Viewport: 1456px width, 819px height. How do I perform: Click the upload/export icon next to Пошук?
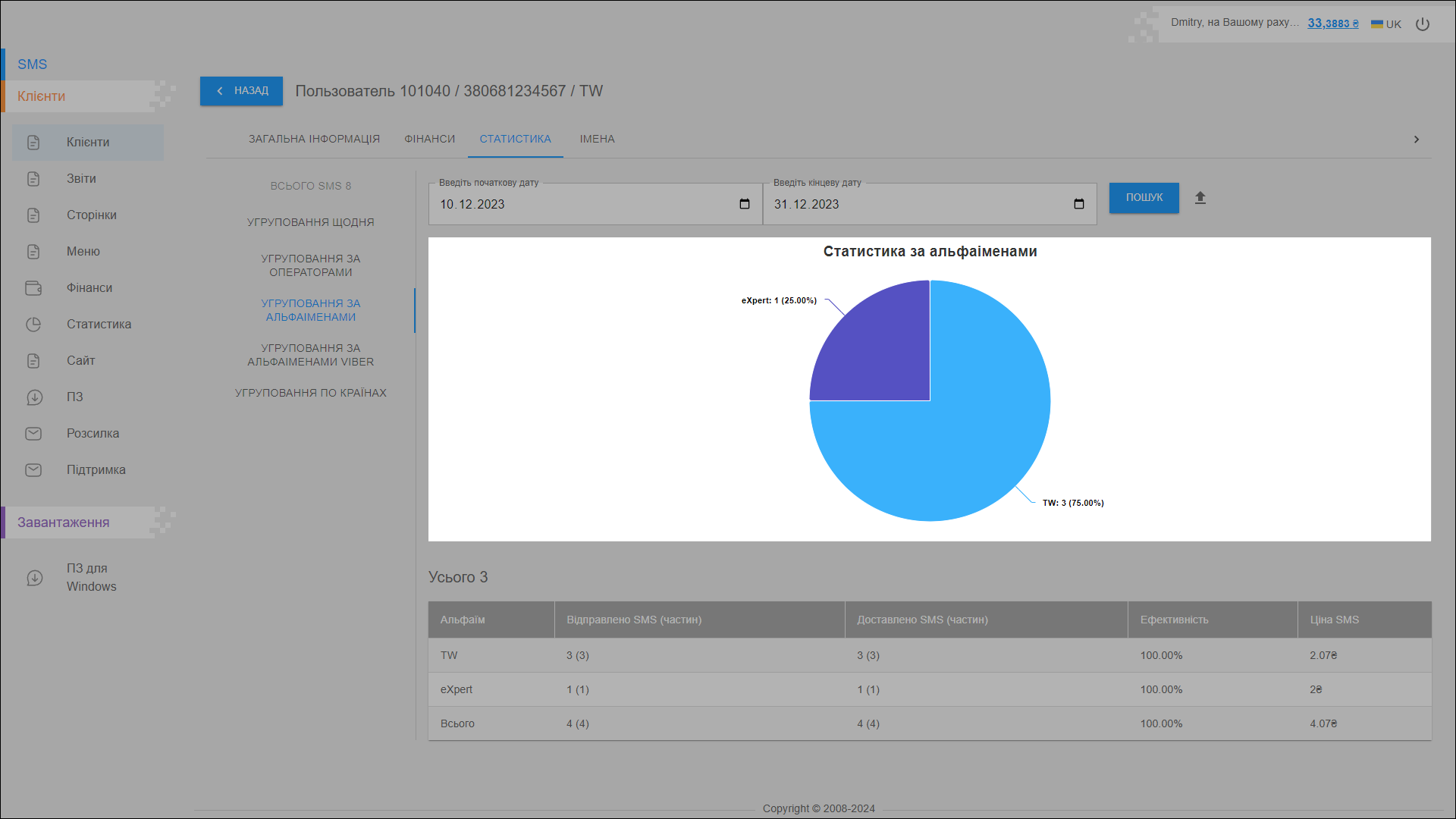[x=1200, y=198]
